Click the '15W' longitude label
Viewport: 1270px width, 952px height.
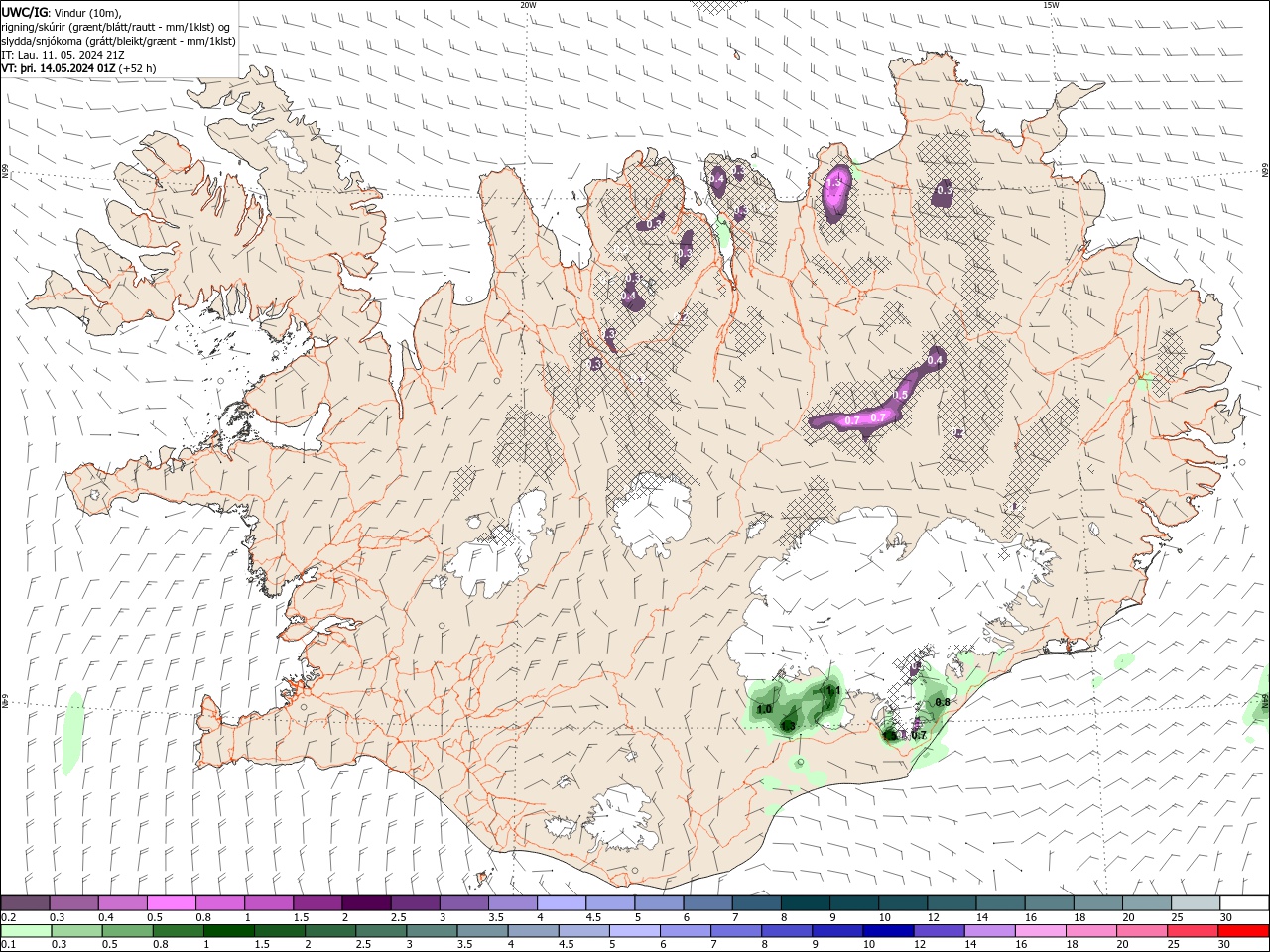1051,4
